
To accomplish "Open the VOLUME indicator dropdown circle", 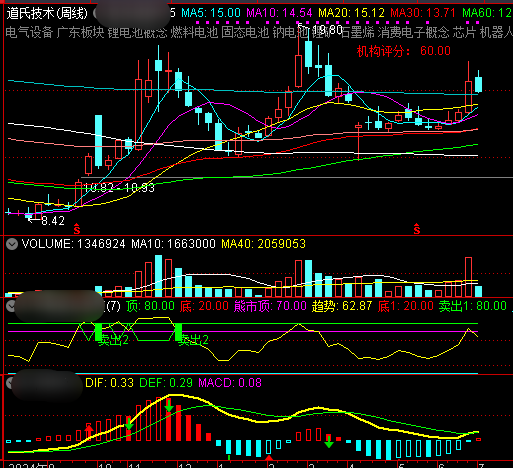I will (12, 244).
